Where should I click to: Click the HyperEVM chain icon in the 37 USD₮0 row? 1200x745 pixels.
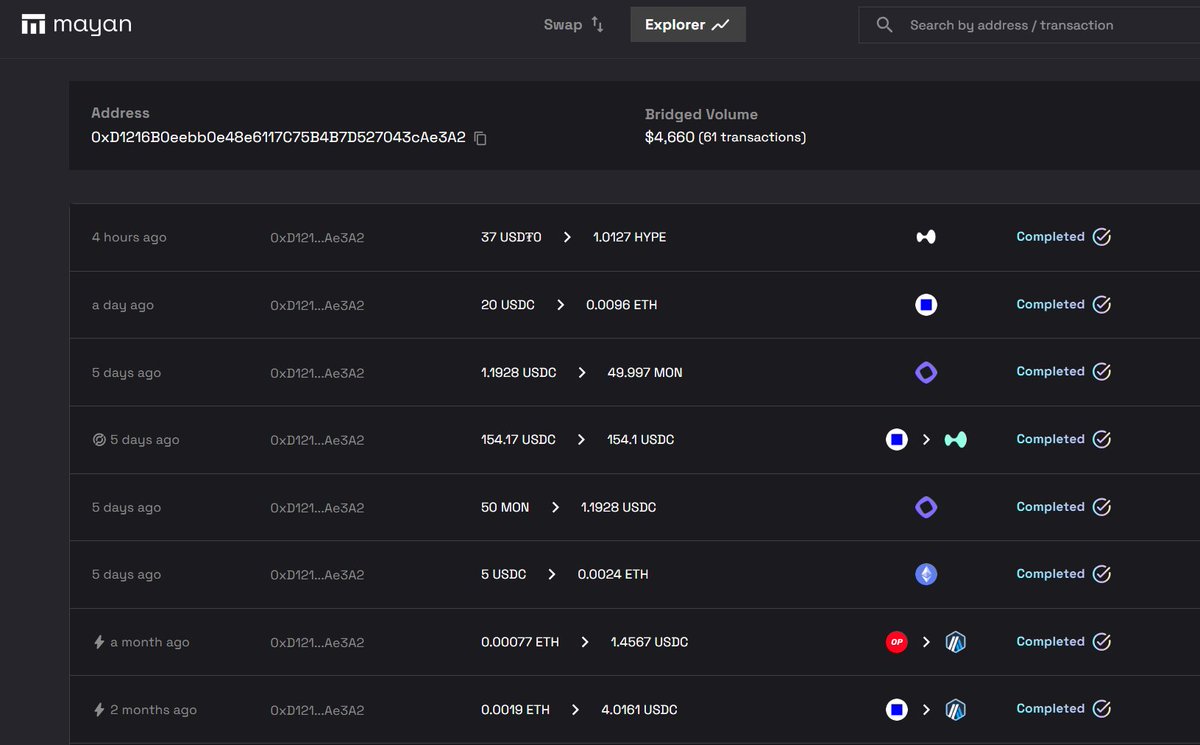[x=926, y=237]
